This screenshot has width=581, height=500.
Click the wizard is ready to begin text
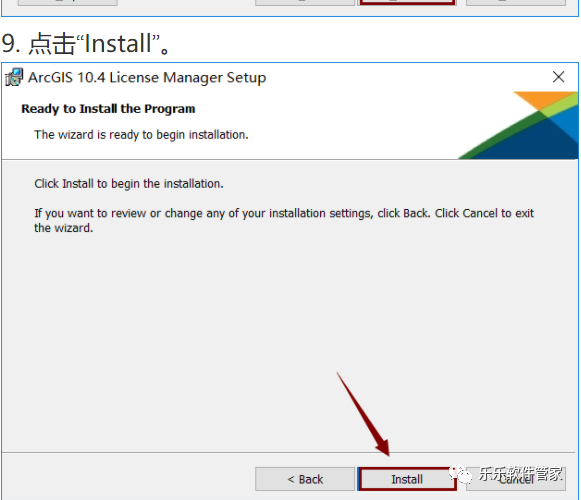pos(141,135)
